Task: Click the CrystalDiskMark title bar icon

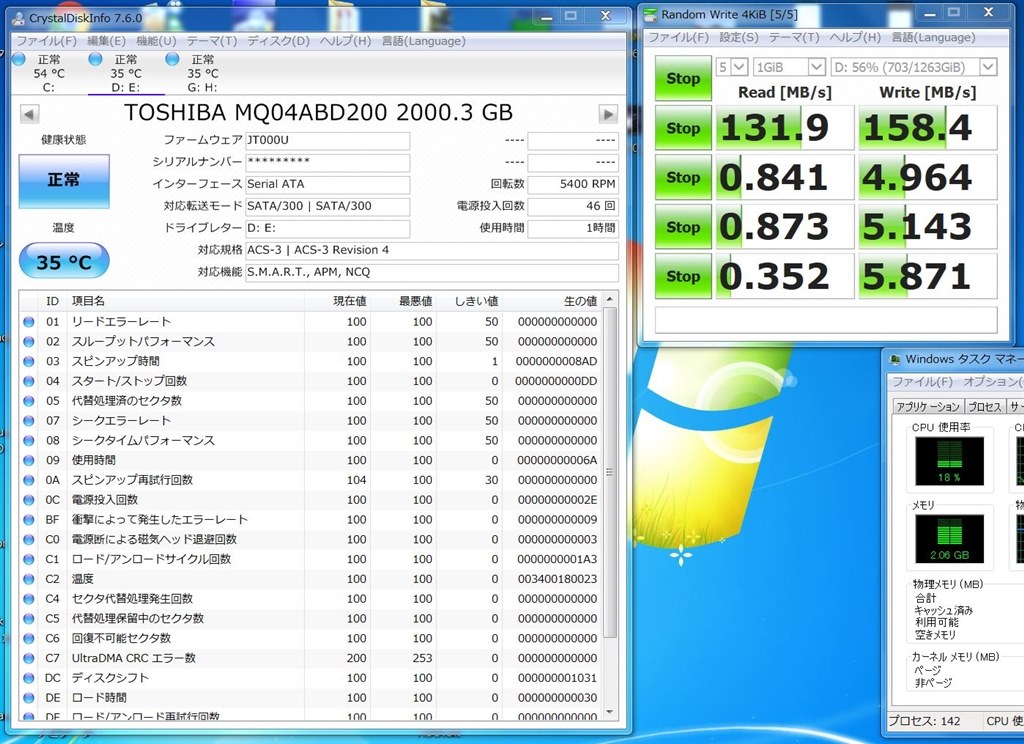Action: pyautogui.click(x=650, y=14)
